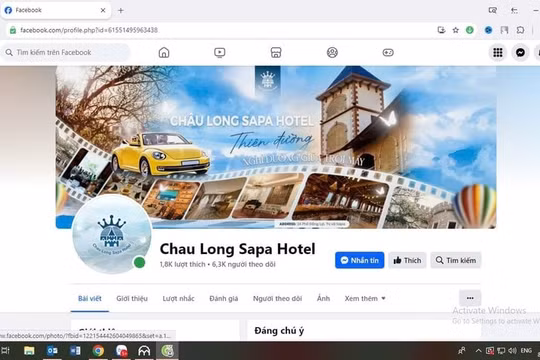This screenshot has height=360, width=540.
Task: Click the Tìm kiếm page search button
Action: tap(456, 260)
